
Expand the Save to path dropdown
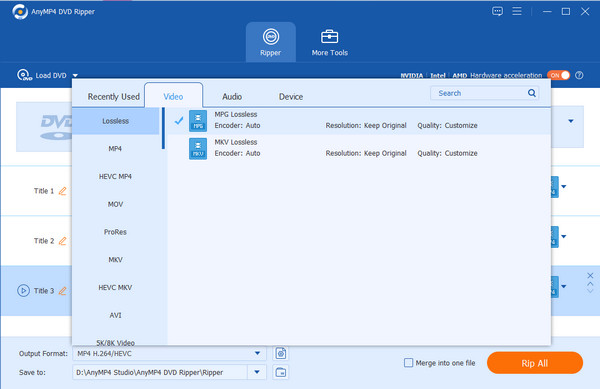257,372
